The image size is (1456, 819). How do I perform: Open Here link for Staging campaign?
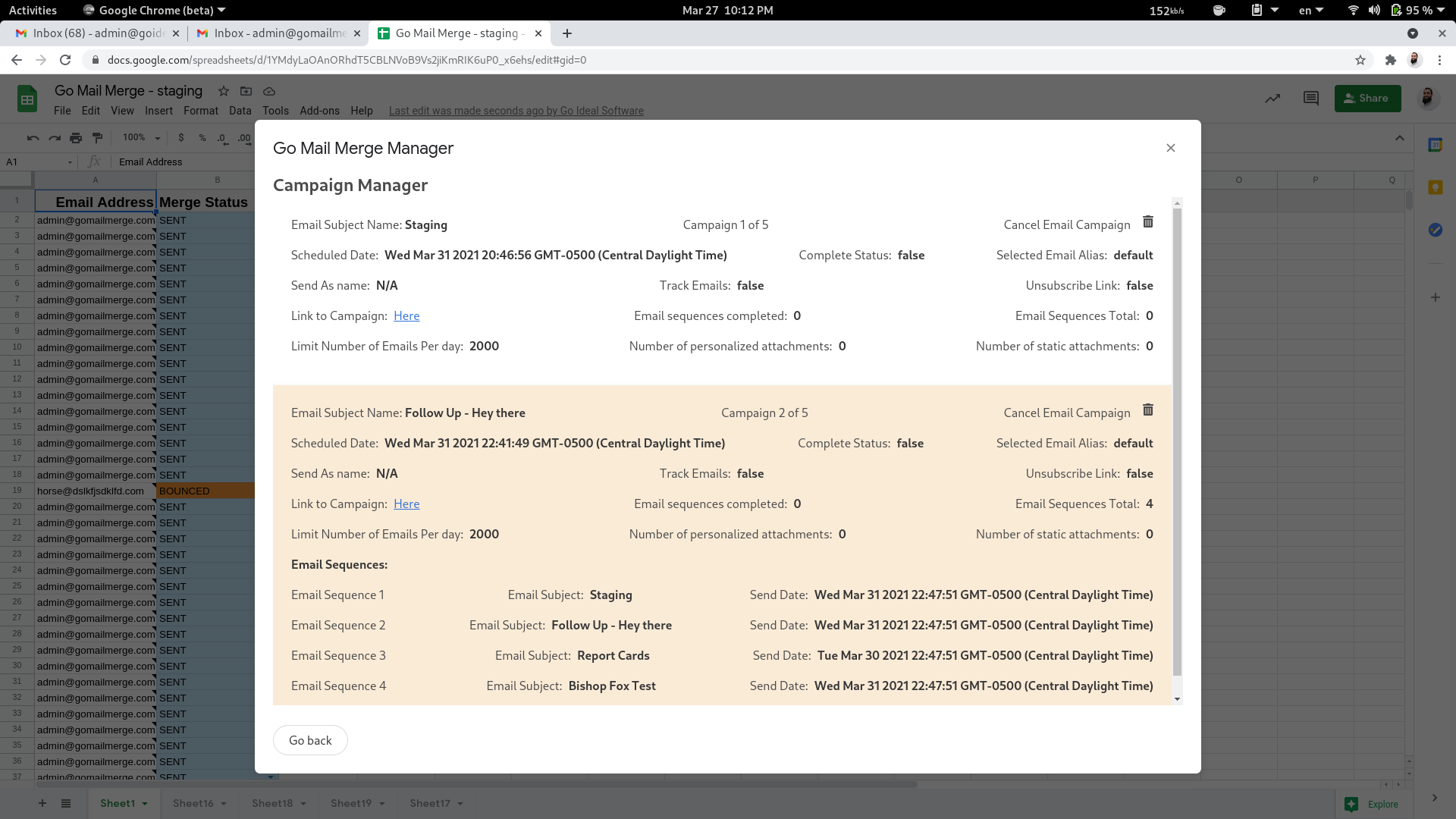pyautogui.click(x=406, y=316)
